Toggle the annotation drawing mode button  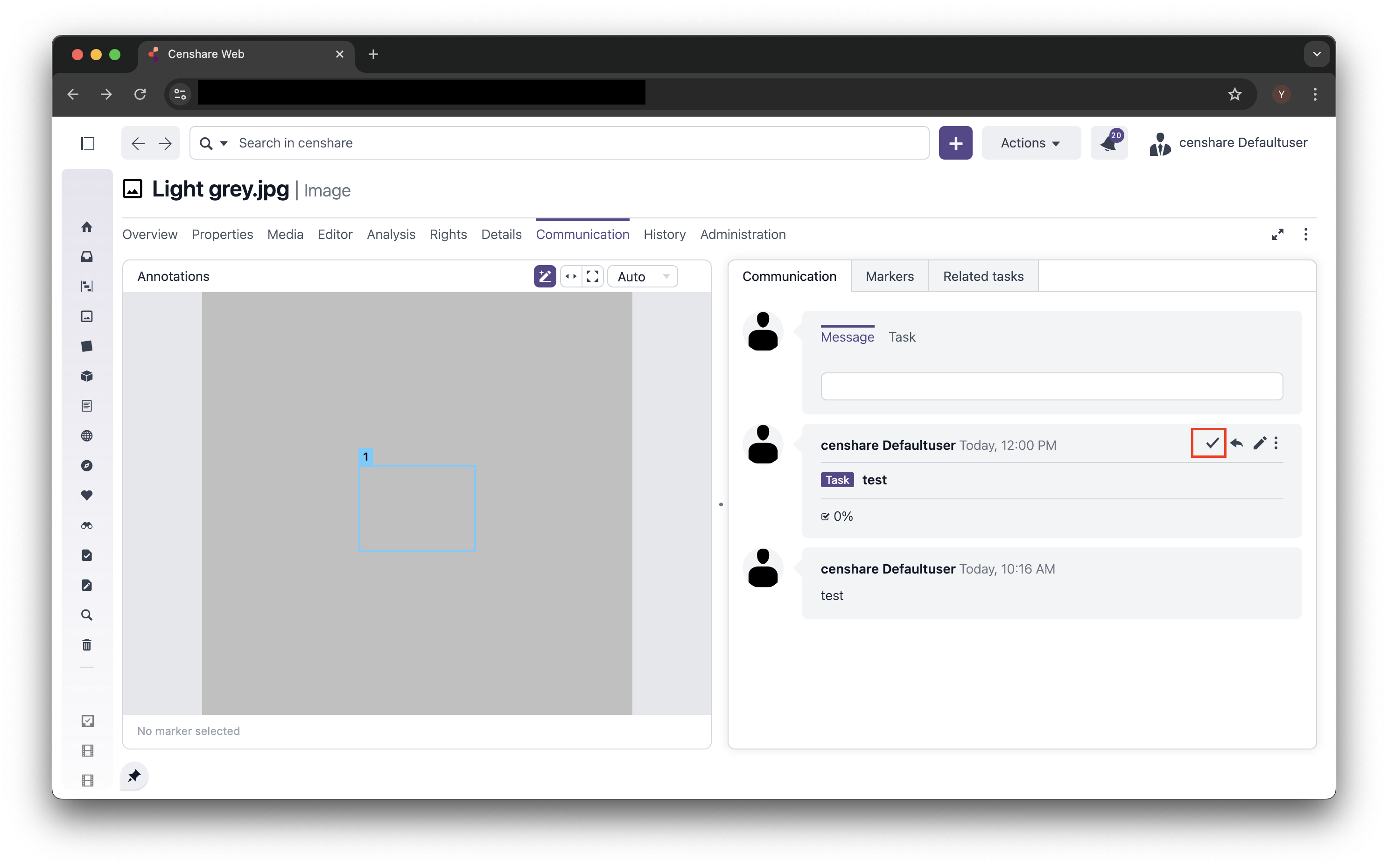[x=544, y=276]
